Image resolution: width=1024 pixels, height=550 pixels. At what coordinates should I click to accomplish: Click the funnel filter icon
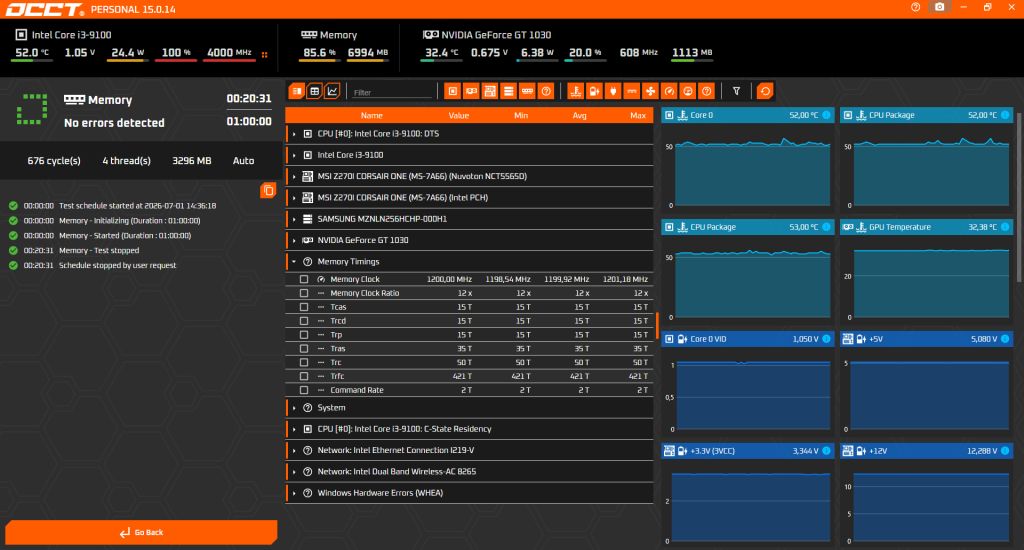coord(737,91)
